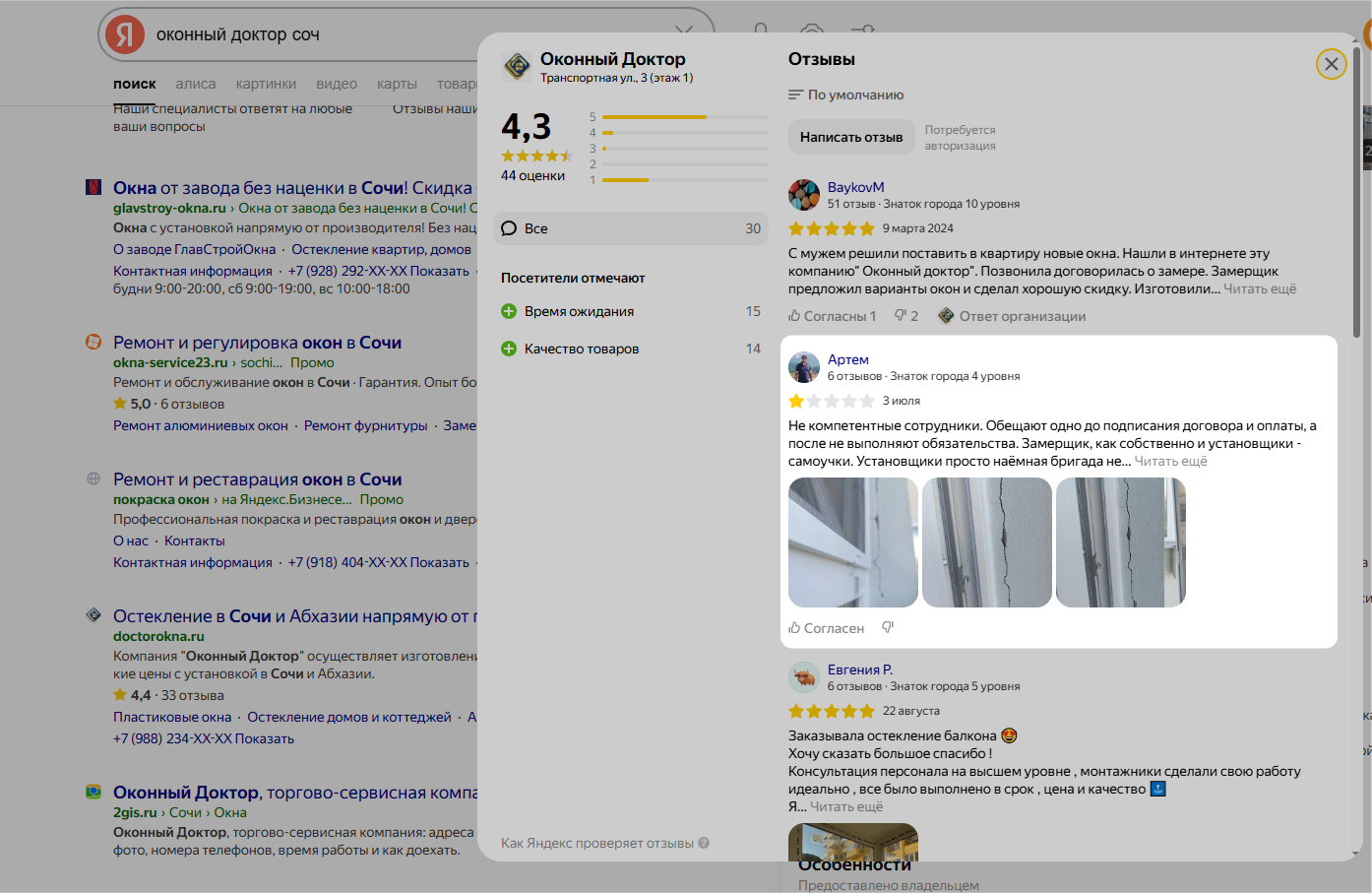This screenshot has height=893, width=1372.
Task: Expand Артем's review with Читать ещё
Action: pyautogui.click(x=1170, y=461)
